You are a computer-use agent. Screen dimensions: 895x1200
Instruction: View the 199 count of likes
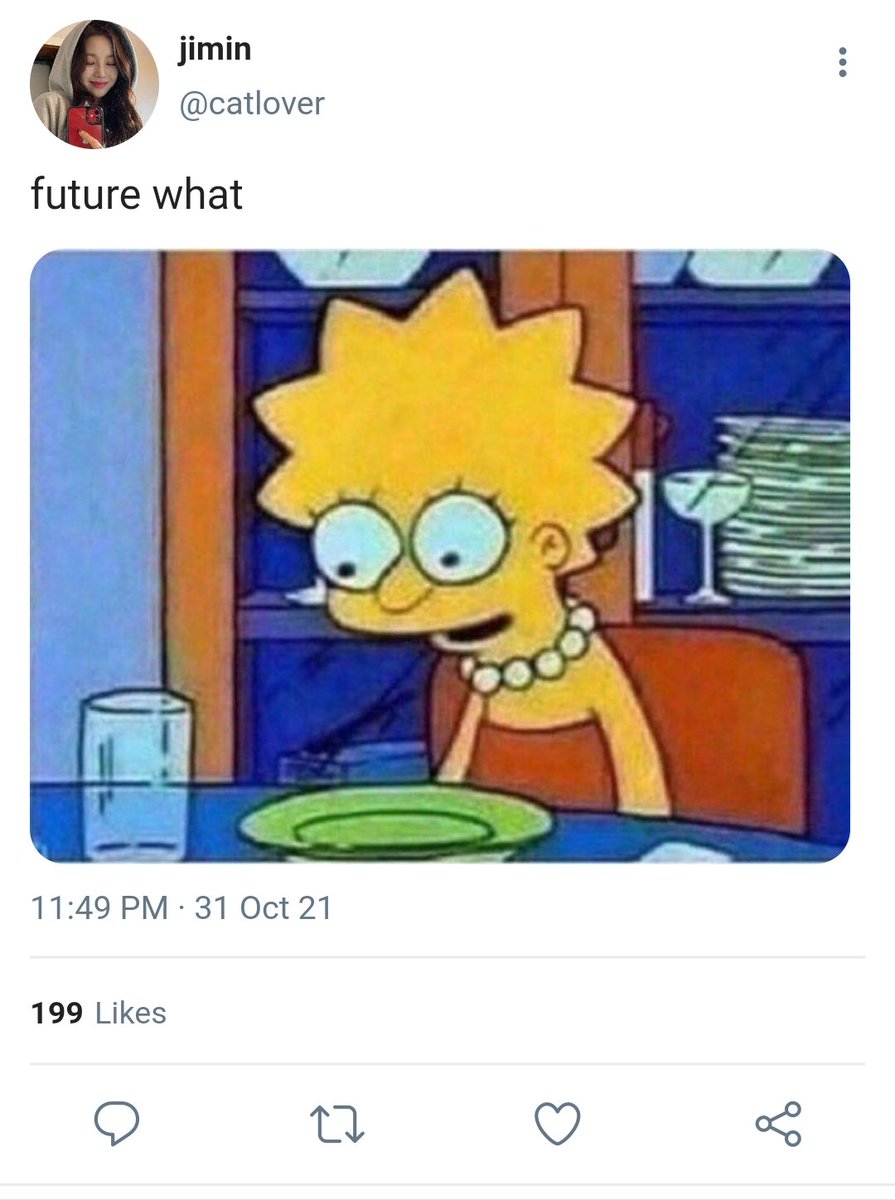click(56, 1013)
